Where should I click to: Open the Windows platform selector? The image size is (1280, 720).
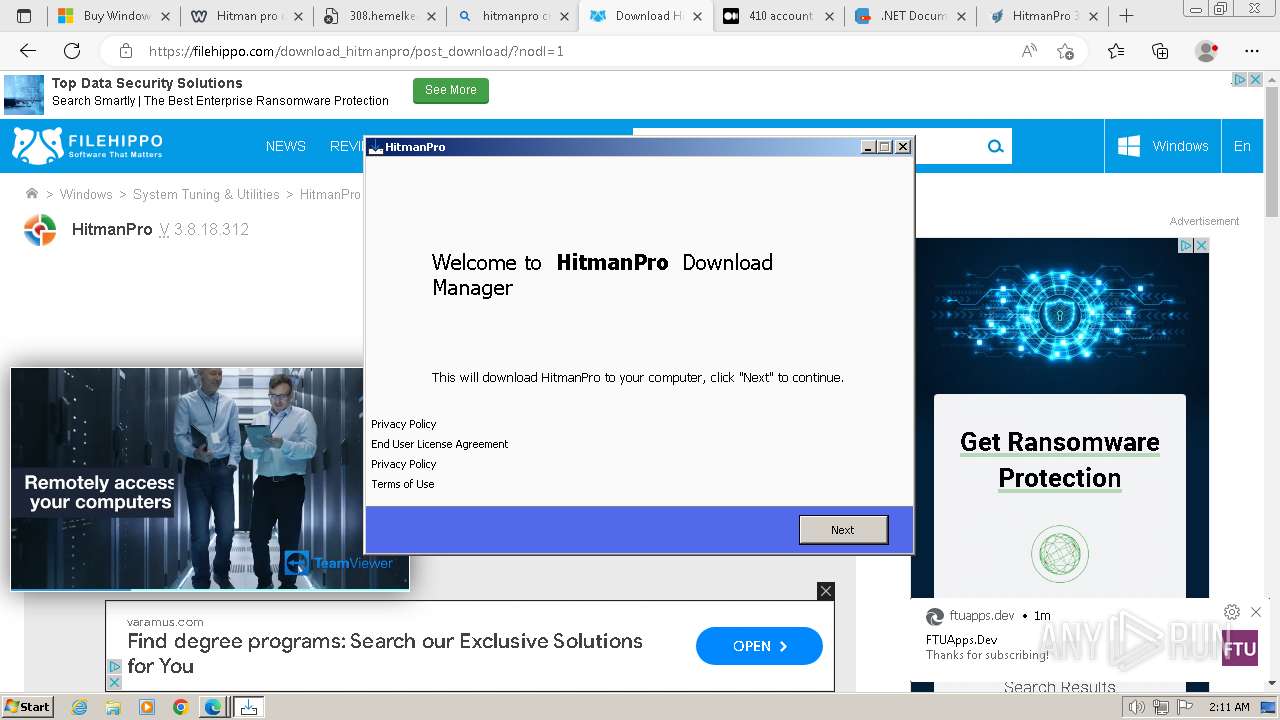(x=1162, y=146)
